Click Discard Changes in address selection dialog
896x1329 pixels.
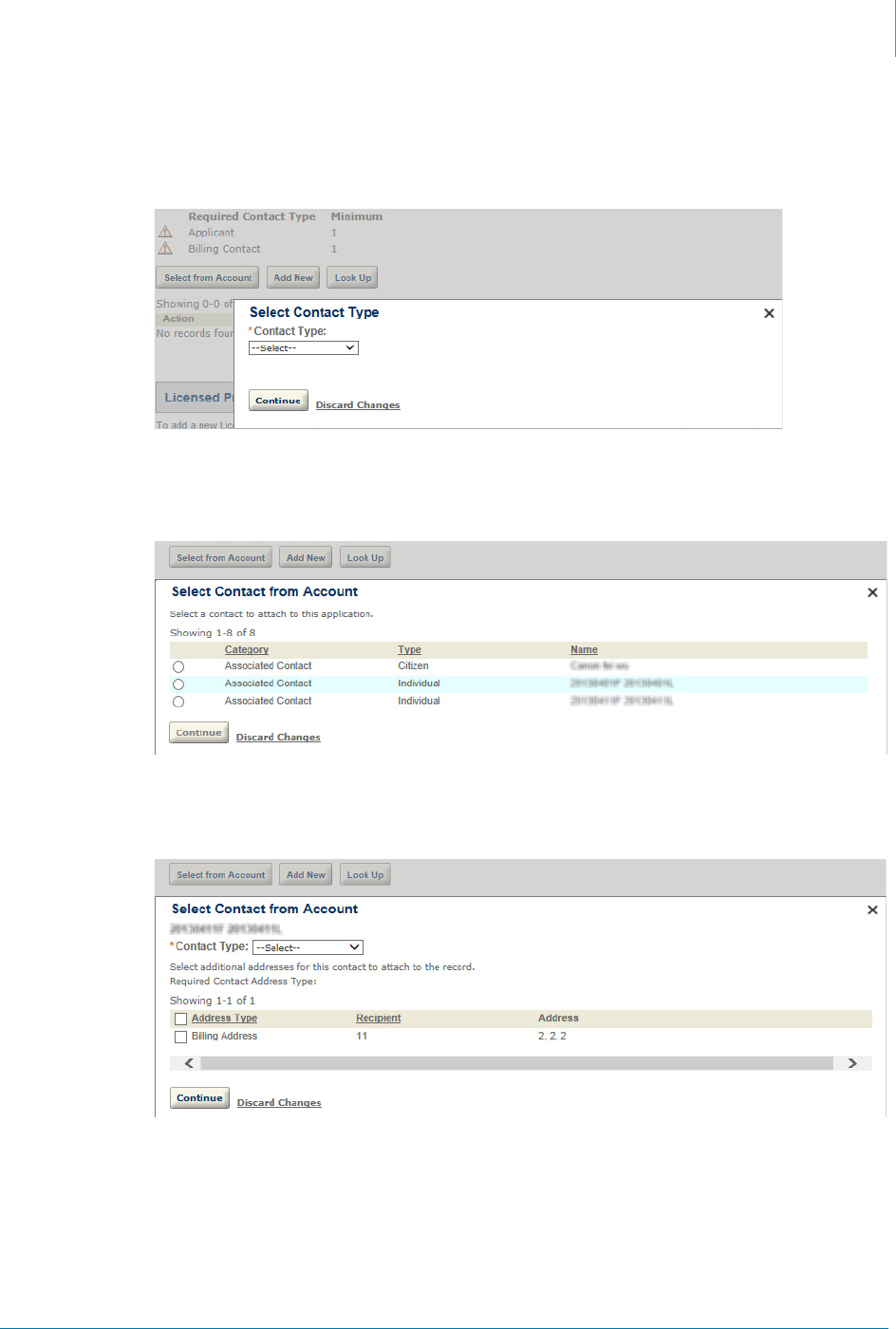pyautogui.click(x=279, y=1103)
